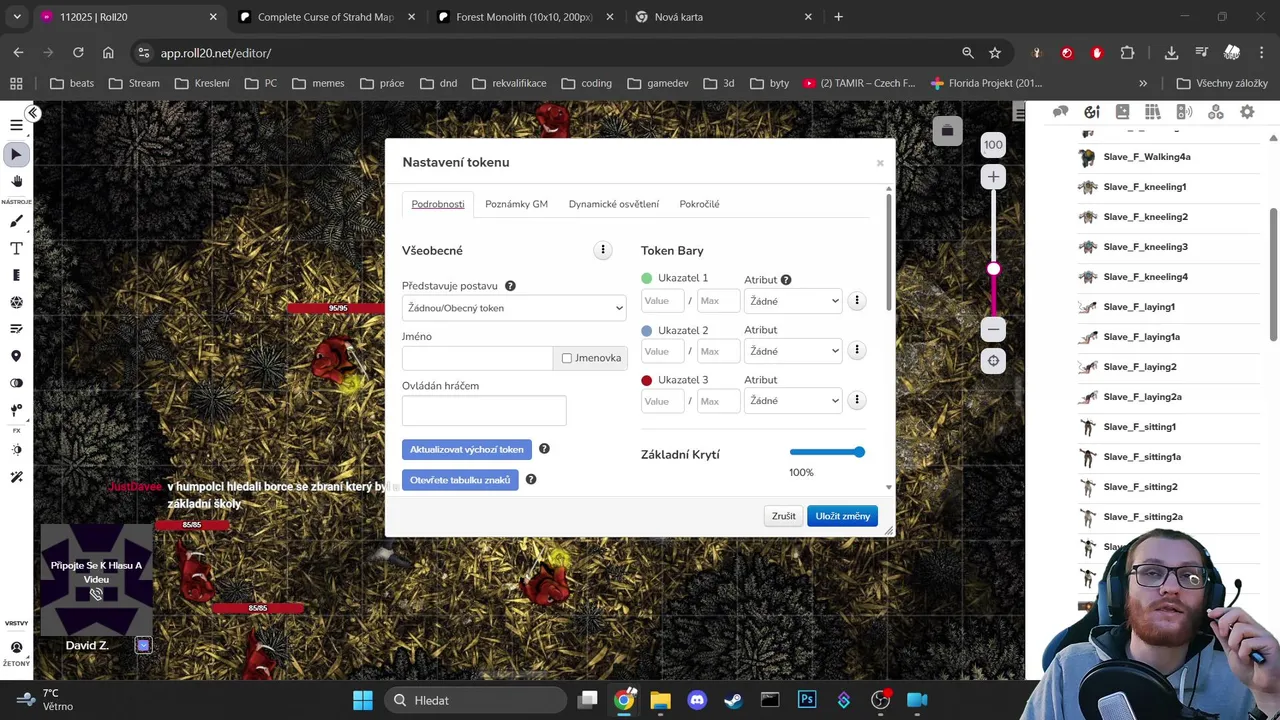Viewport: 1280px width, 720px height.
Task: Switch to Poznámky GM tab
Action: (x=516, y=204)
